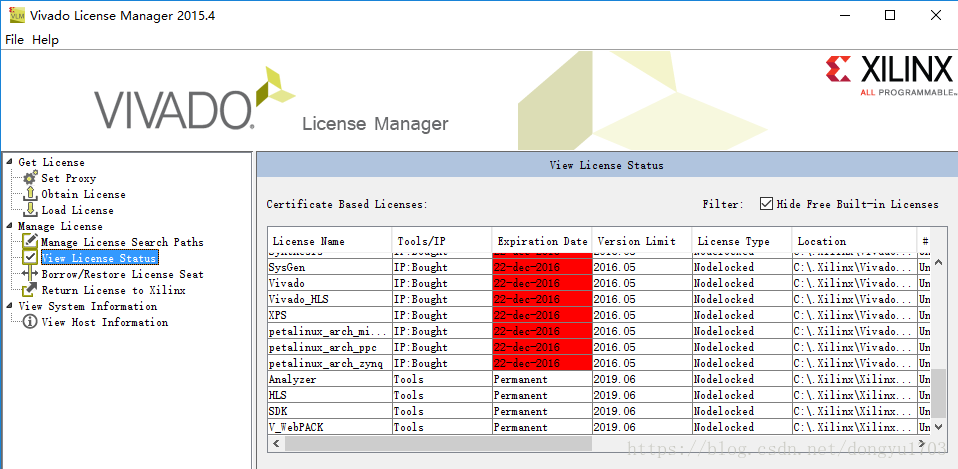Image resolution: width=958 pixels, height=469 pixels.
Task: Click the Return License to Xilinx icon
Action: pyautogui.click(x=31, y=290)
